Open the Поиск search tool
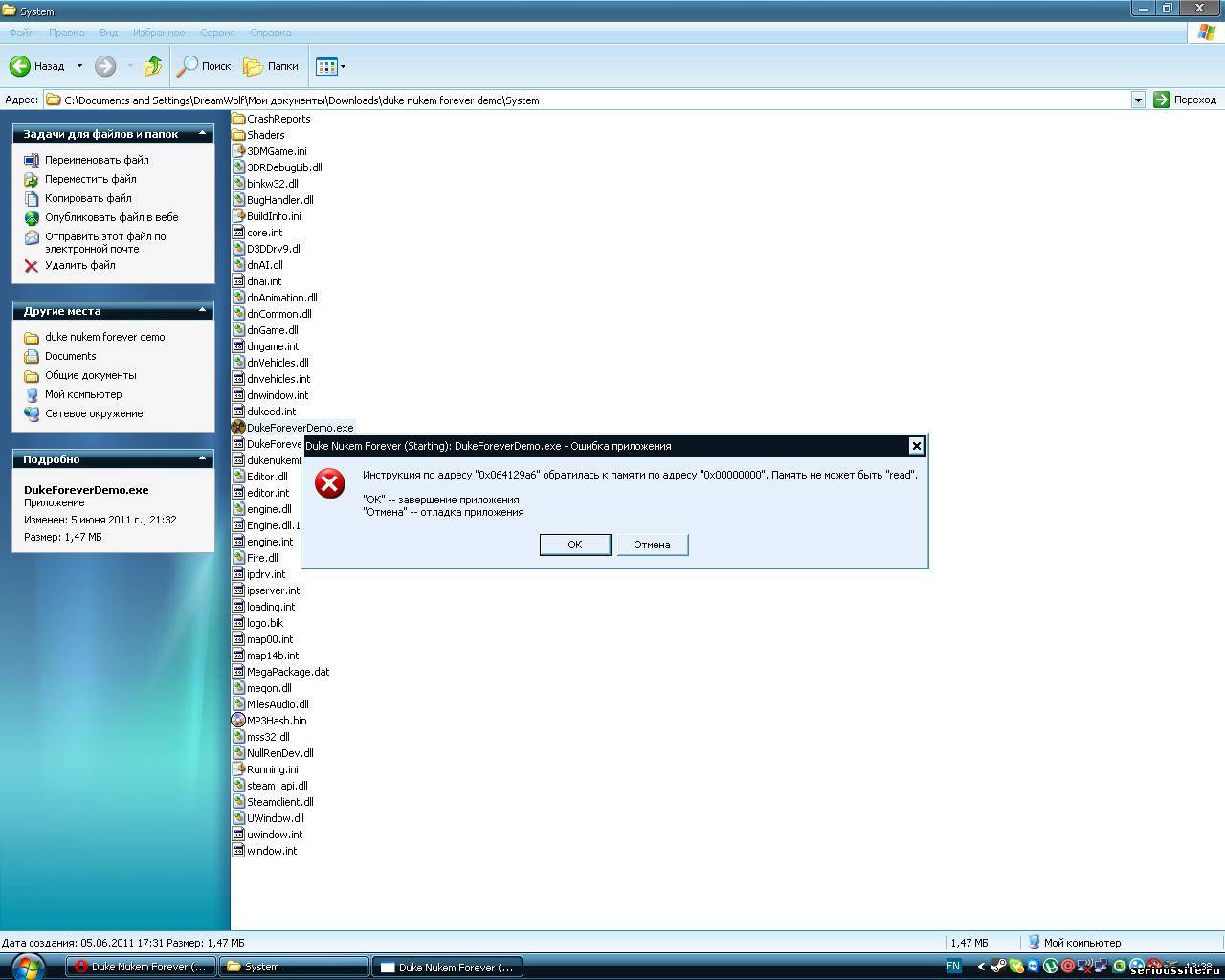The width and height of the screenshot is (1225, 980). 204,66
